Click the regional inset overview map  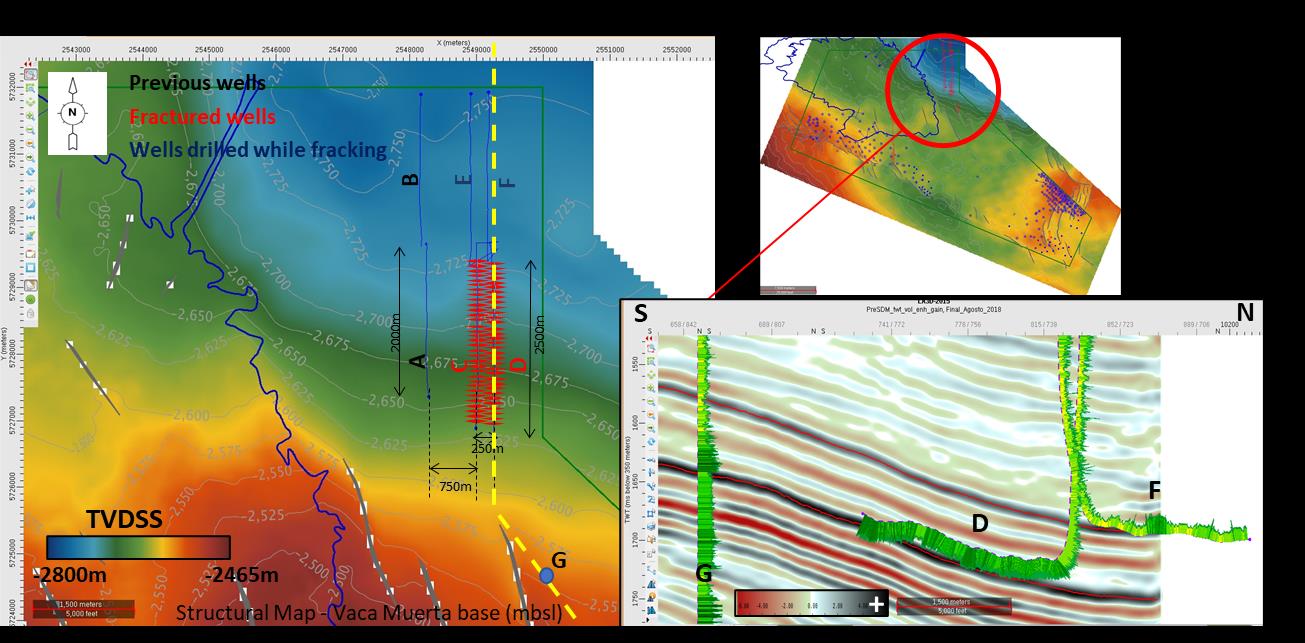tap(940, 165)
